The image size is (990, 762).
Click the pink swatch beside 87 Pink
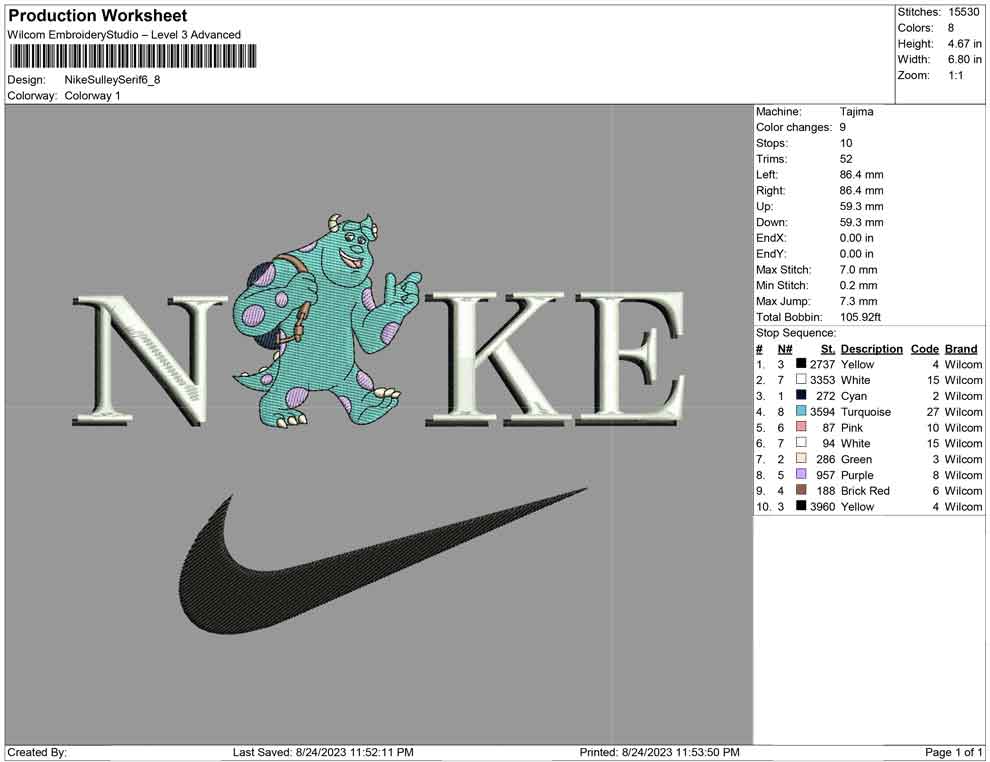pos(801,427)
